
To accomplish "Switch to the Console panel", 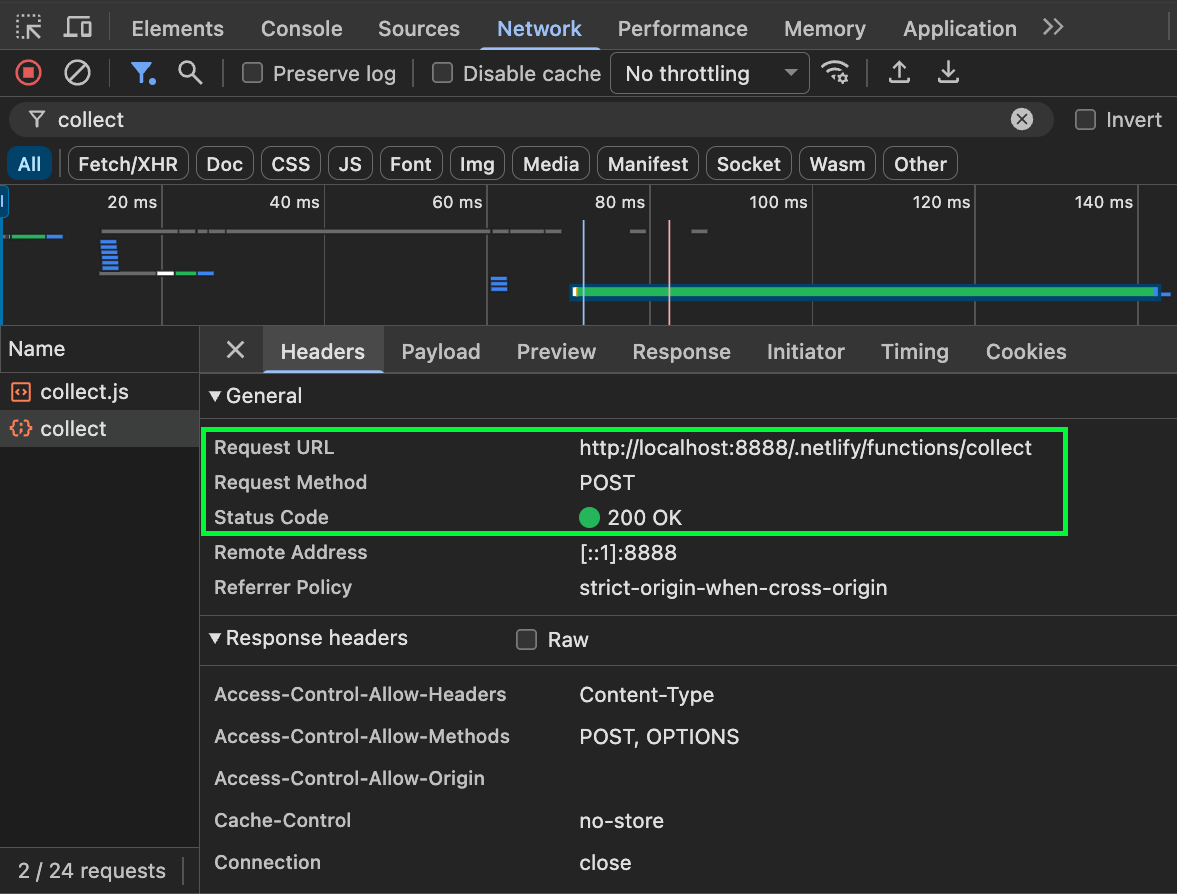I will pos(302,29).
